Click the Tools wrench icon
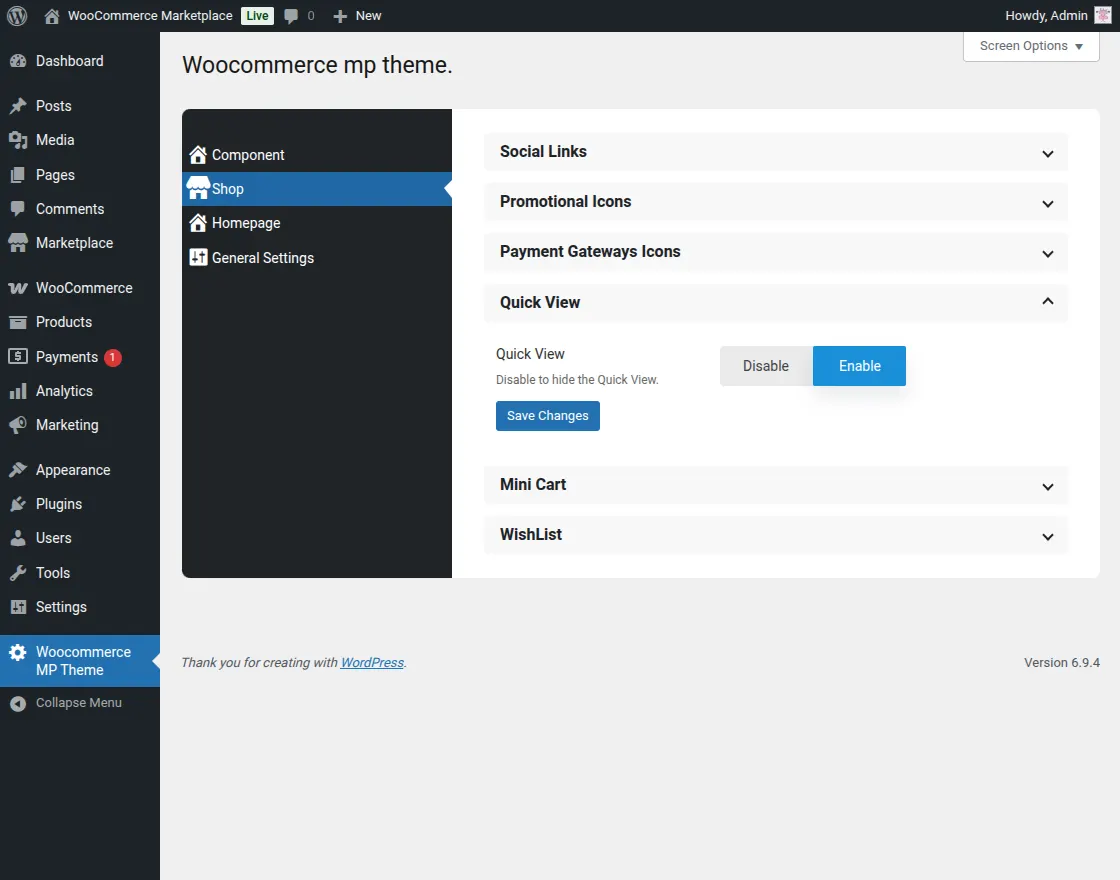 pos(18,573)
